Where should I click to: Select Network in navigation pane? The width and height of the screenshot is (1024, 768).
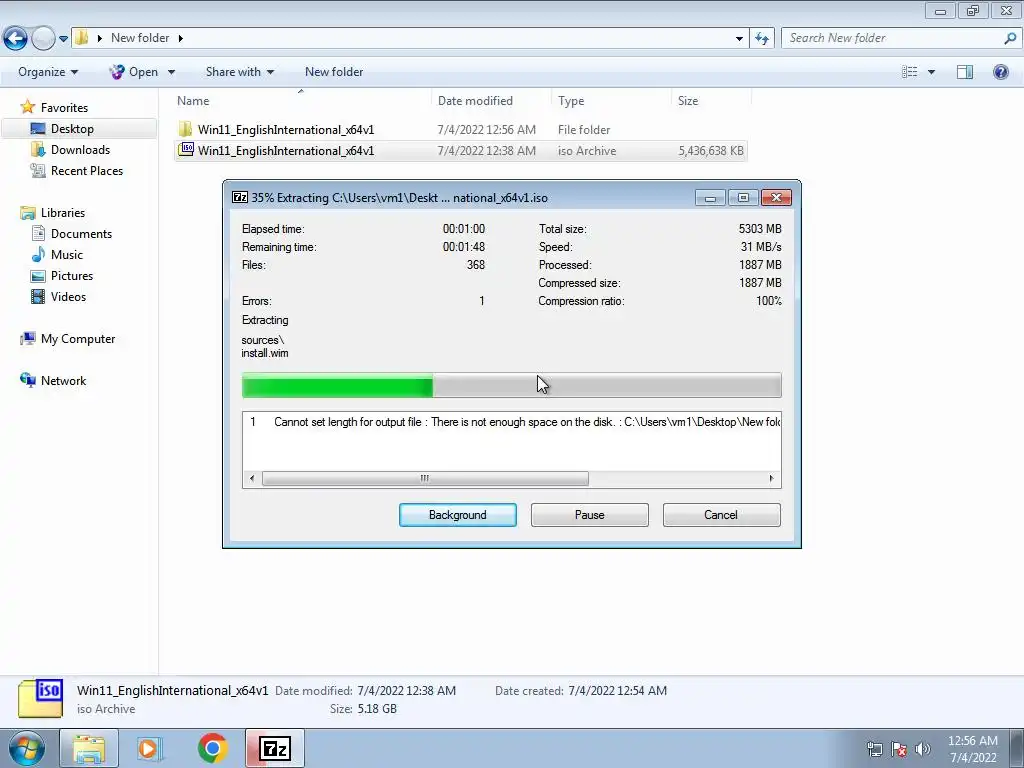(x=63, y=381)
